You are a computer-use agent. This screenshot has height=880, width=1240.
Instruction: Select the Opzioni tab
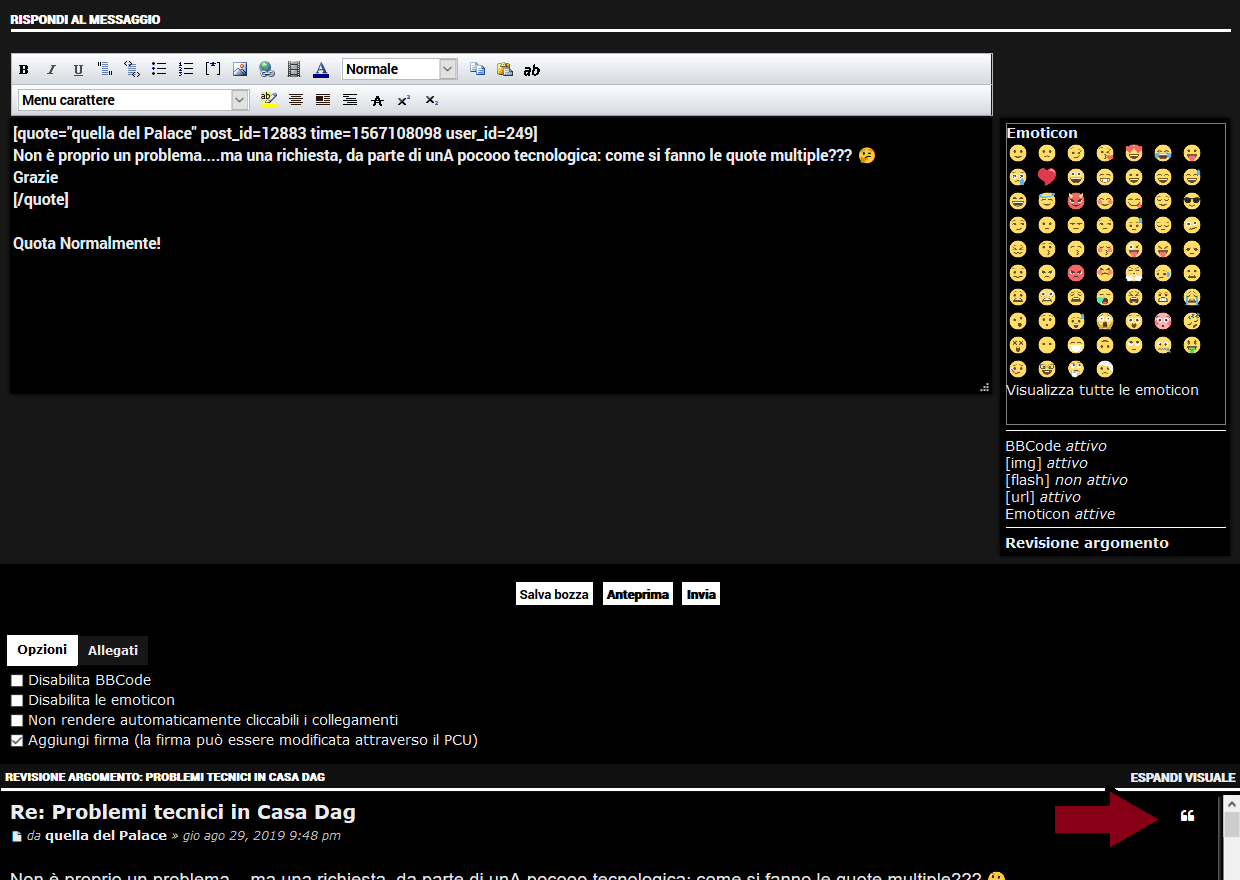pos(42,650)
